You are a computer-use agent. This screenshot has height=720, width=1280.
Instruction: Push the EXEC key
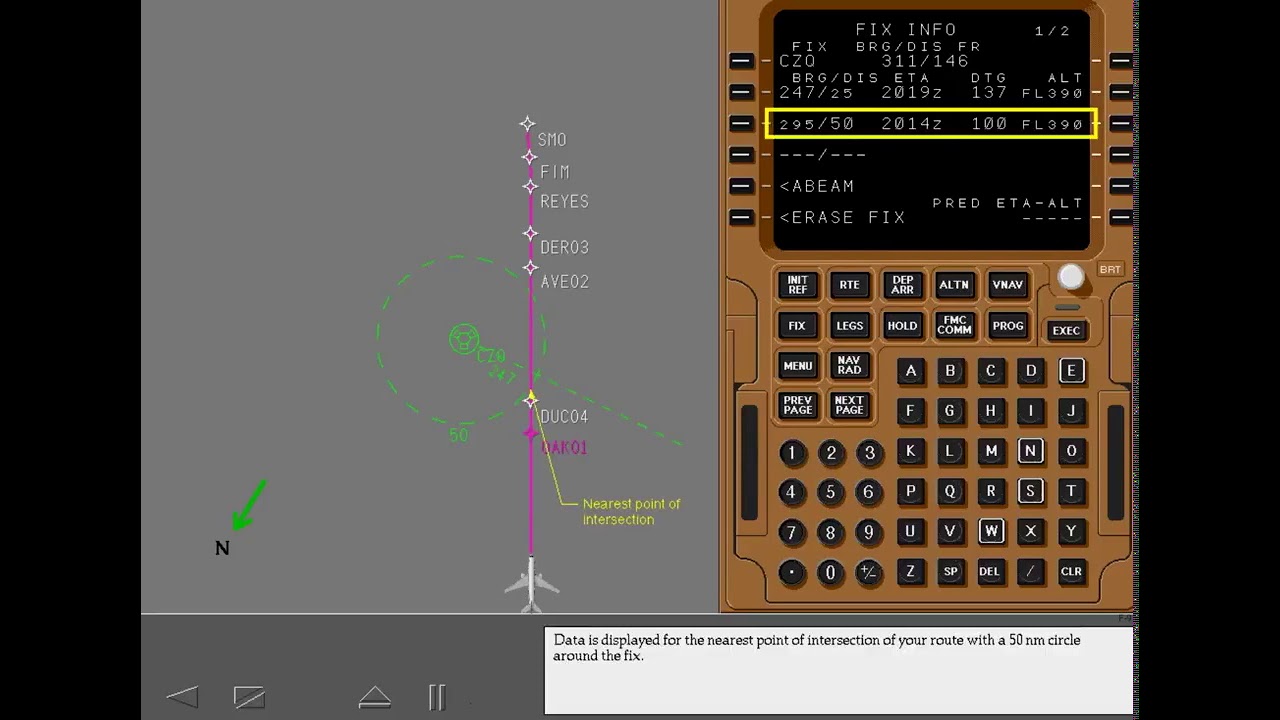1066,331
